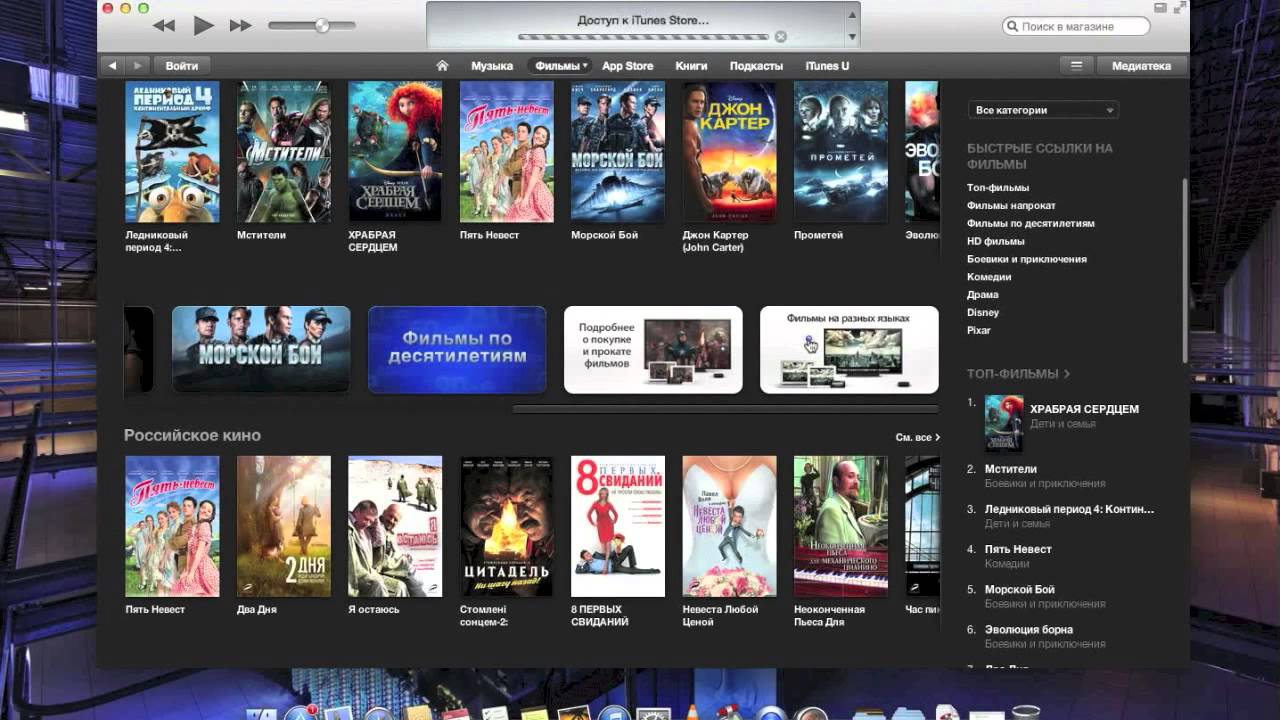Click 'См. все' next to Российское кино
This screenshot has height=720, width=1280.
917,437
